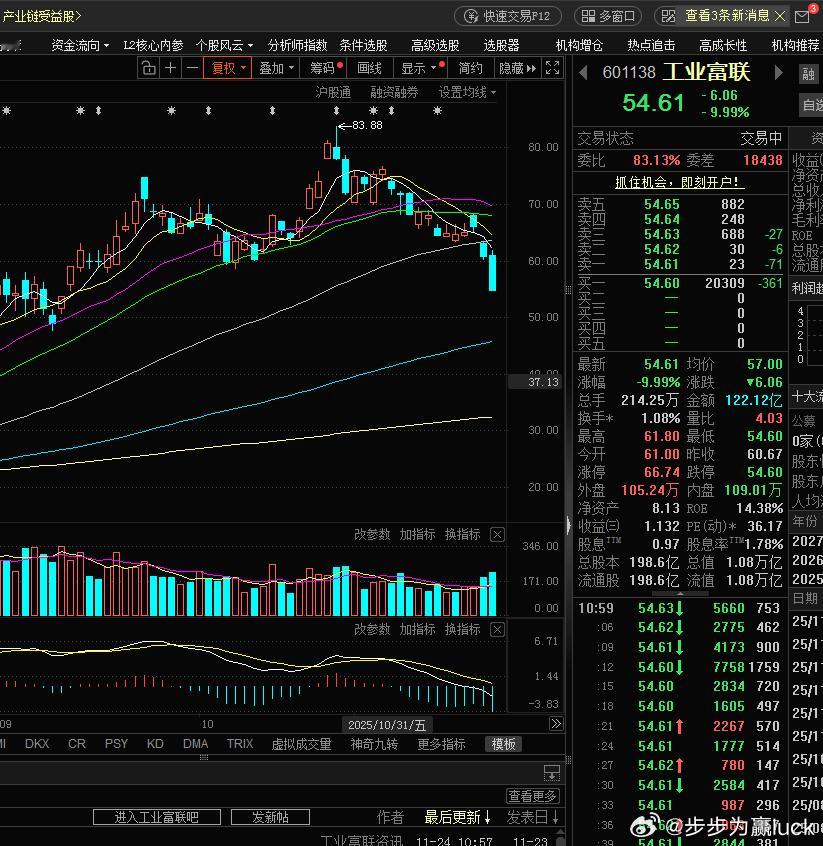
Task: Open 机构推荐 menu
Action: point(795,45)
